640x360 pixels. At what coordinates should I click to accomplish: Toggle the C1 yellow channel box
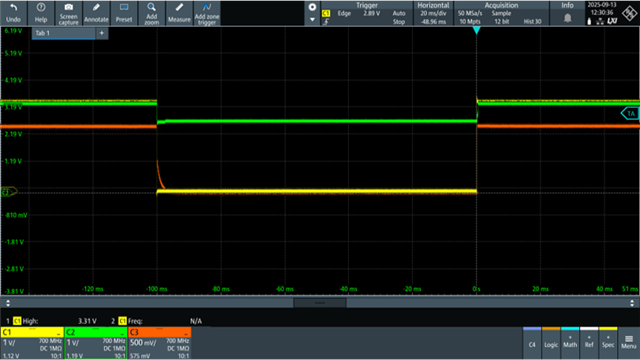pos(32,343)
